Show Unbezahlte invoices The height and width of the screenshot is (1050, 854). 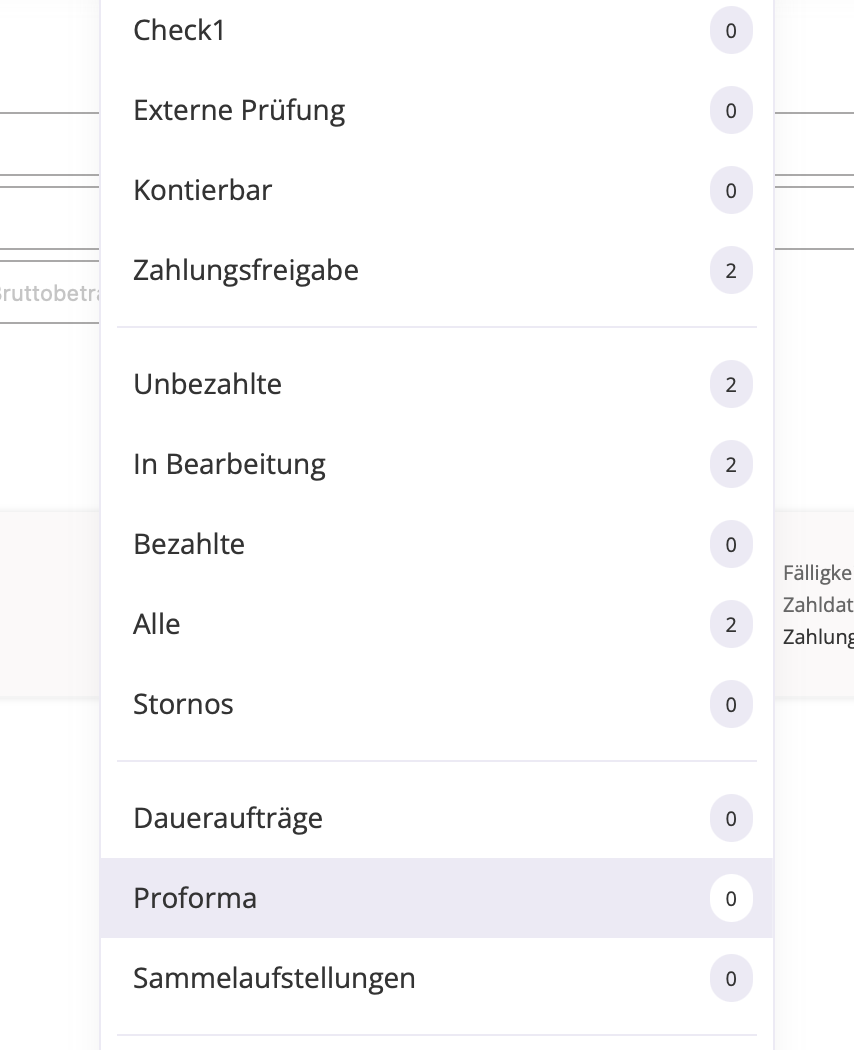pyautogui.click(x=207, y=385)
